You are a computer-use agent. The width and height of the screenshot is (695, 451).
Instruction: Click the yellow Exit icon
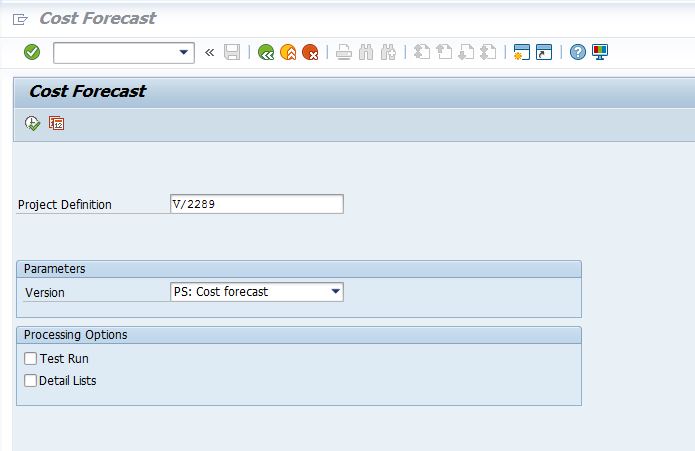point(288,52)
